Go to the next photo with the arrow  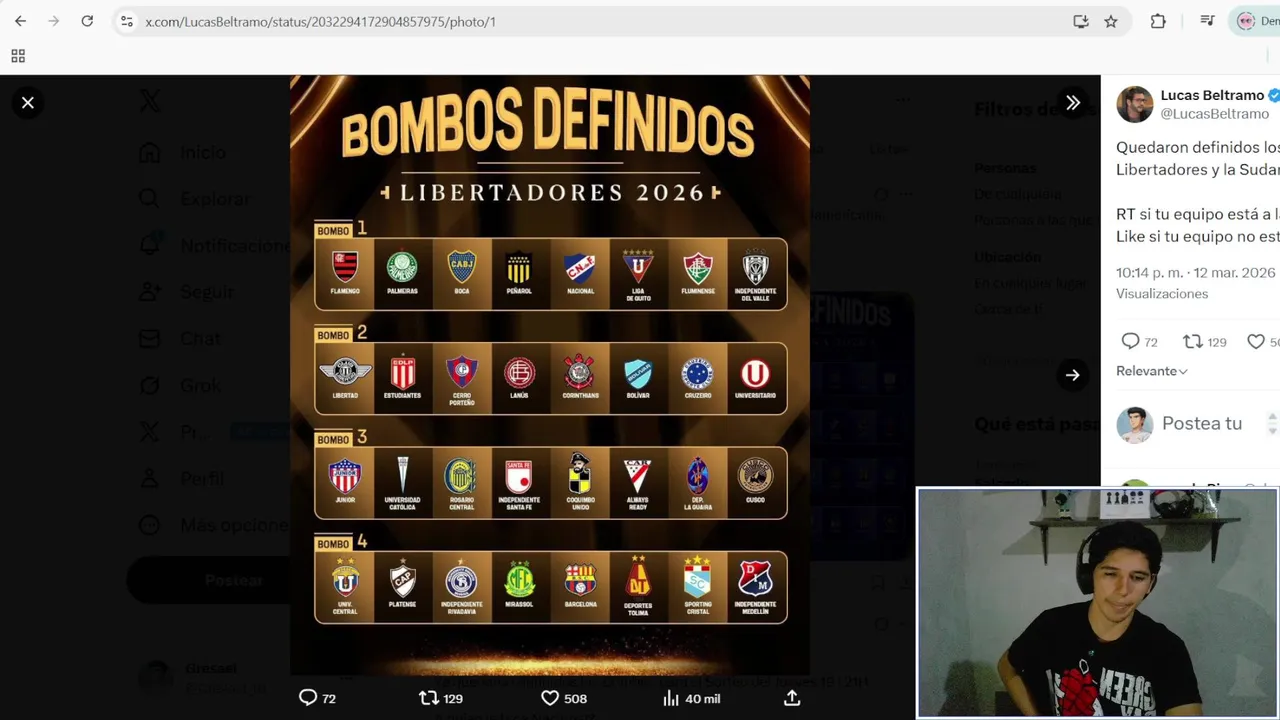[1072, 375]
